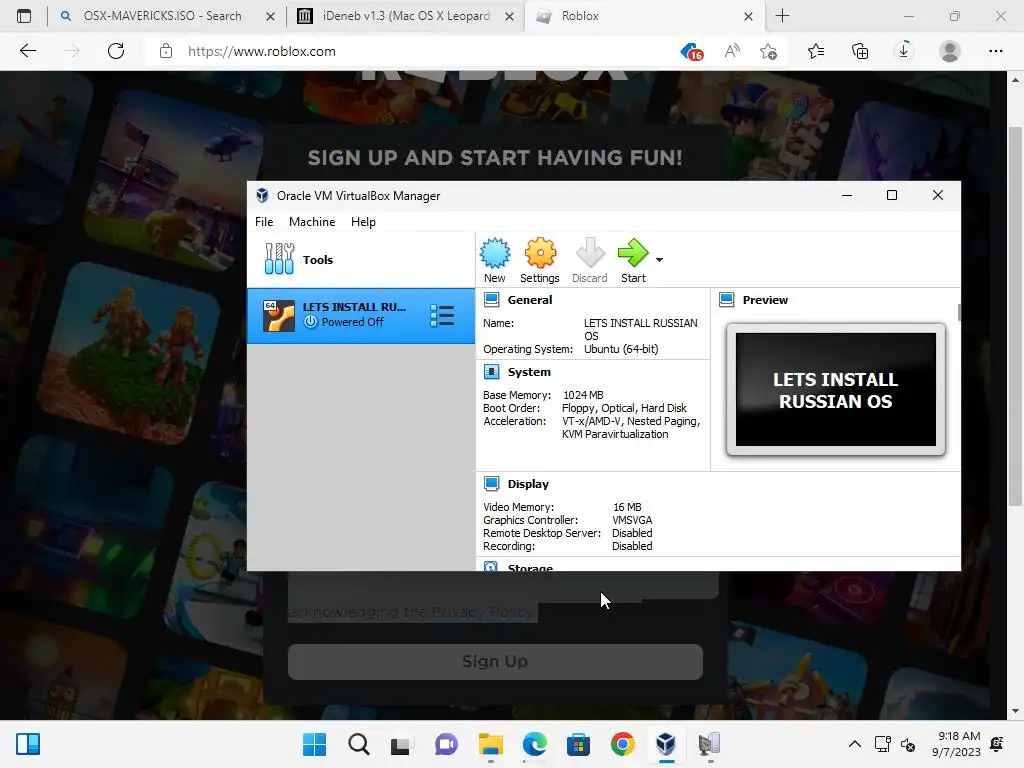Select the Roblox browser tab
Viewport: 1024px width, 768px height.
click(x=643, y=16)
